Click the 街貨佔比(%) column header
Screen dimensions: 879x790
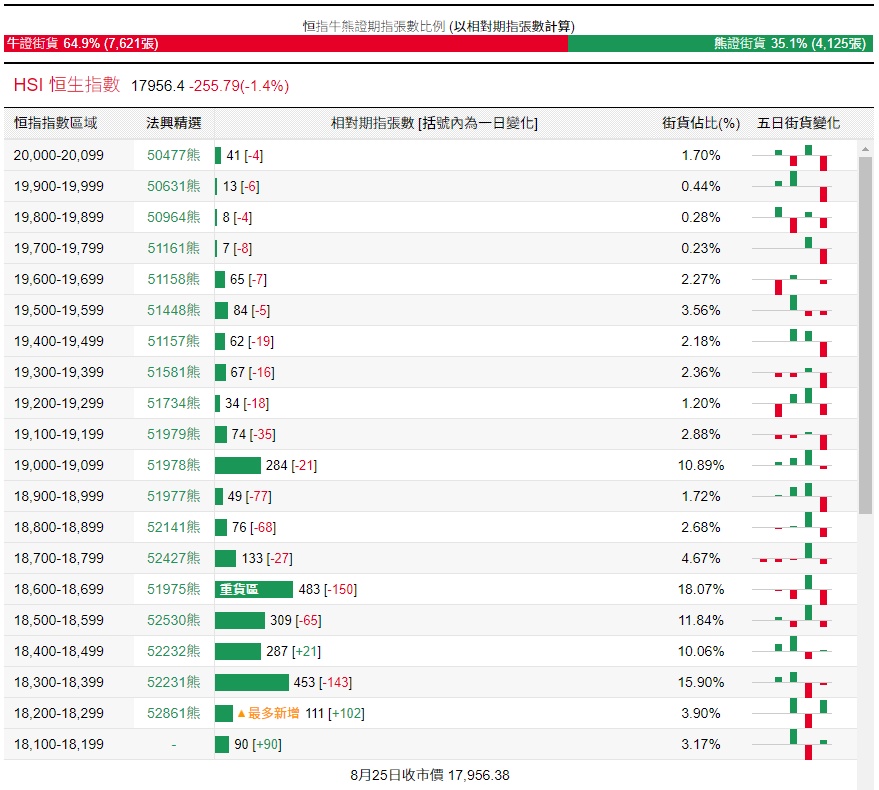pos(701,123)
